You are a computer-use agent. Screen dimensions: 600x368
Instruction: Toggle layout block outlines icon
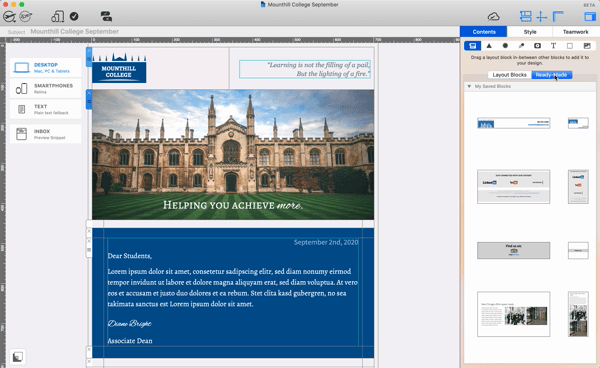[x=525, y=16]
